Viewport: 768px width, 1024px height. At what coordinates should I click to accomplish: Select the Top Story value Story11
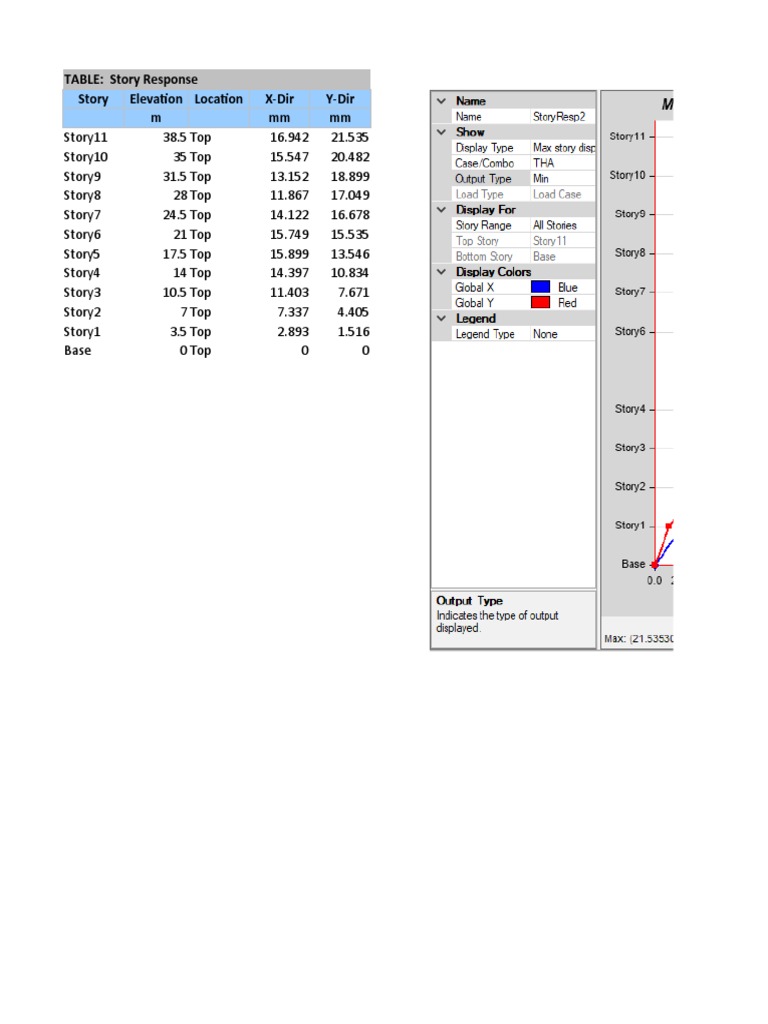(562, 241)
